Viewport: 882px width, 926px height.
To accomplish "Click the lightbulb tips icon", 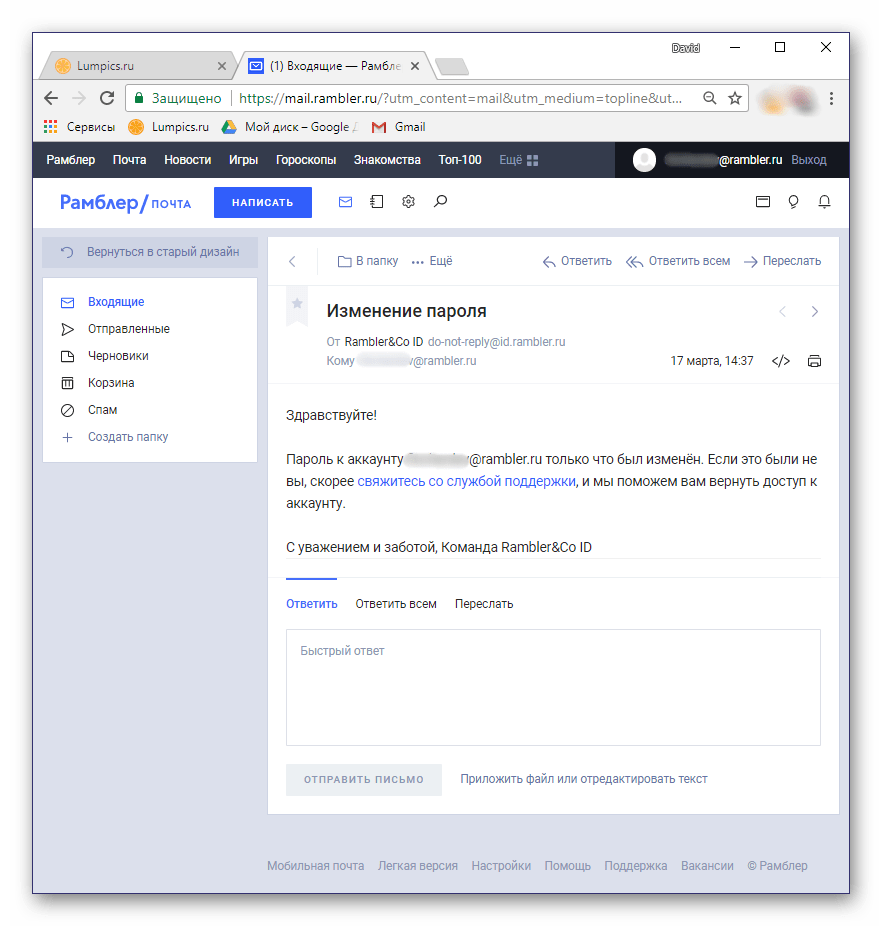I will click(793, 202).
